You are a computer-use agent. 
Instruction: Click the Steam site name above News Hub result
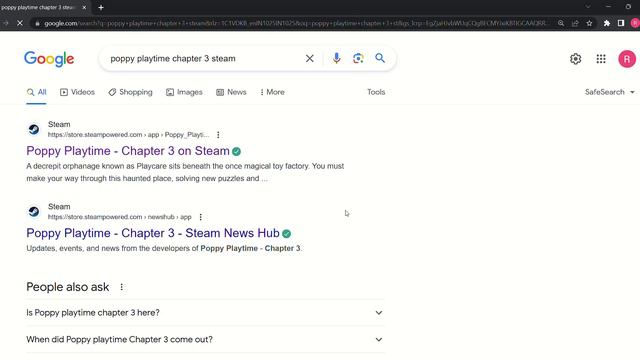[x=59, y=207]
